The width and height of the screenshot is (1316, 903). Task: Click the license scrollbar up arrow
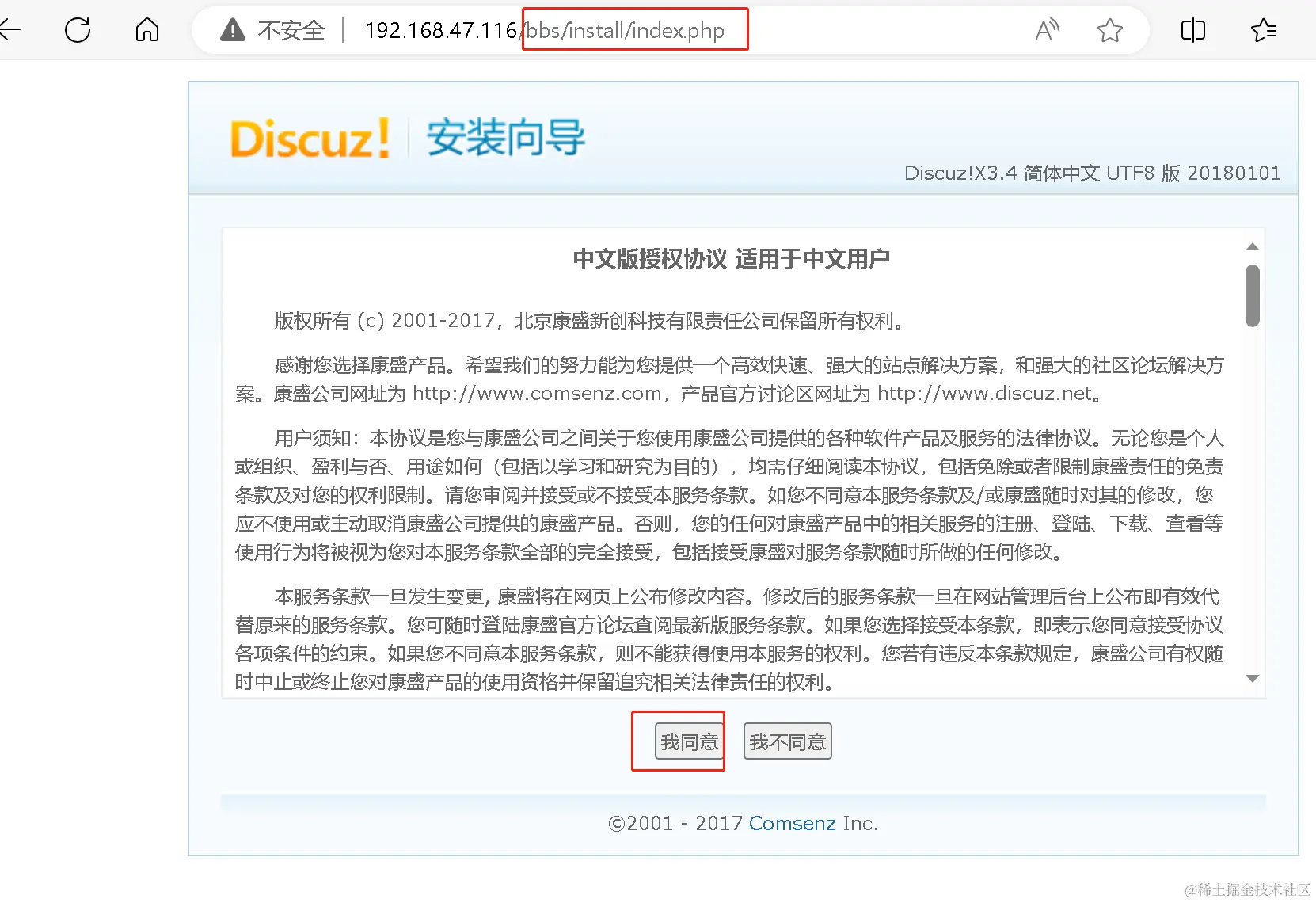pos(1253,247)
